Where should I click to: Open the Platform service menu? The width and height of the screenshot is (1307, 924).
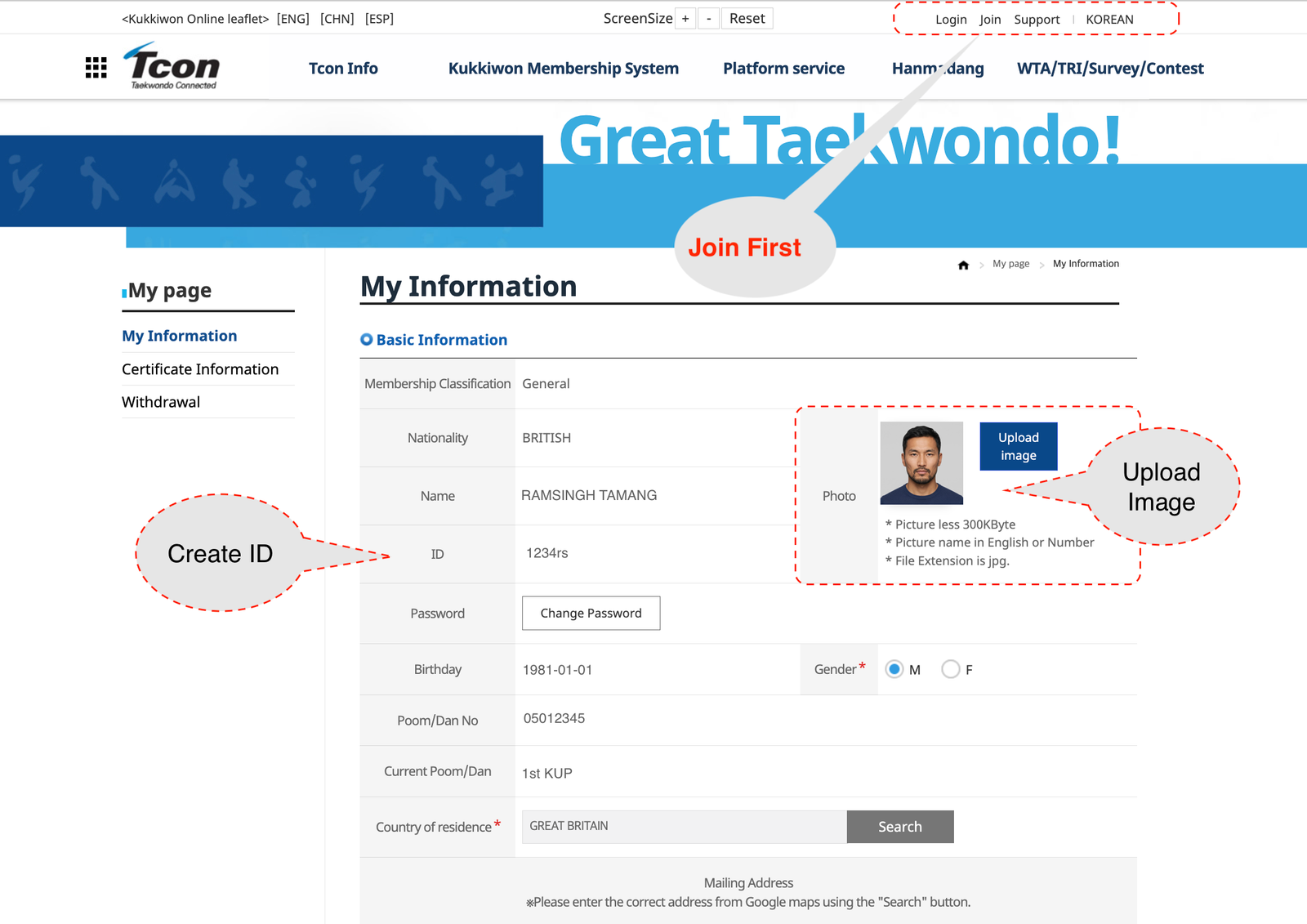(784, 69)
